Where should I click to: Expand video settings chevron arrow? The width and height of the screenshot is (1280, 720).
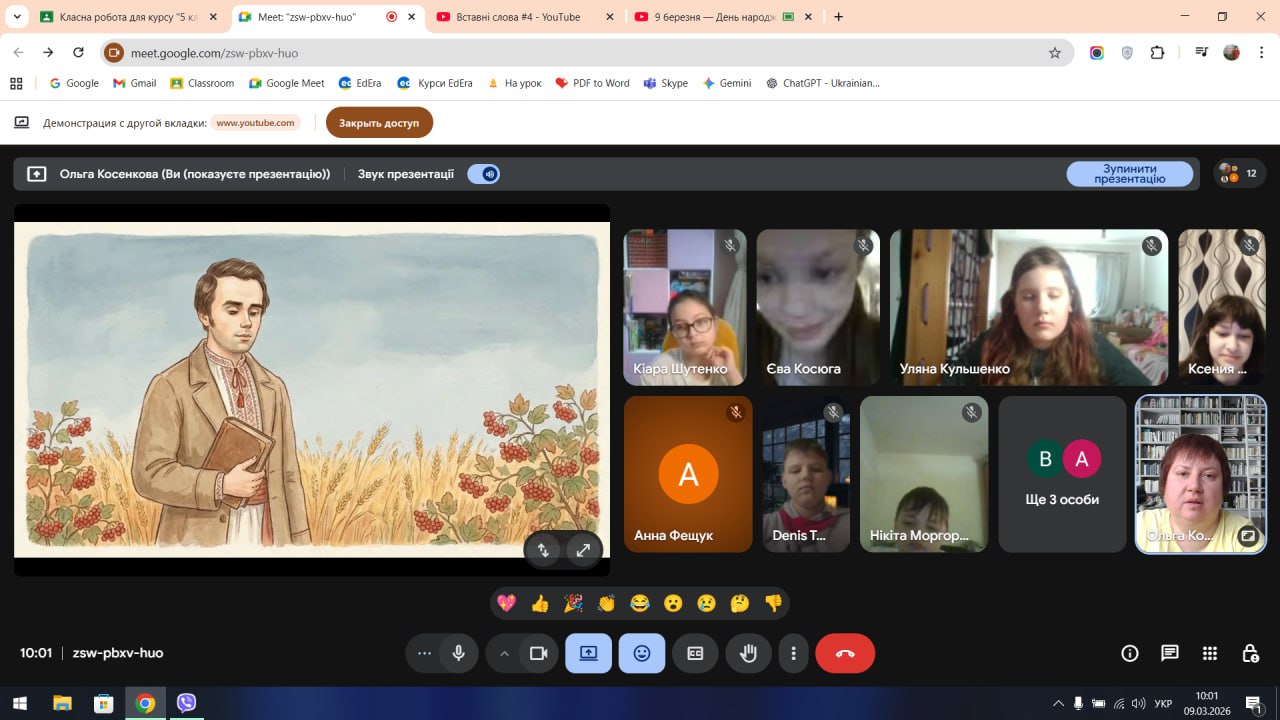[x=504, y=653]
